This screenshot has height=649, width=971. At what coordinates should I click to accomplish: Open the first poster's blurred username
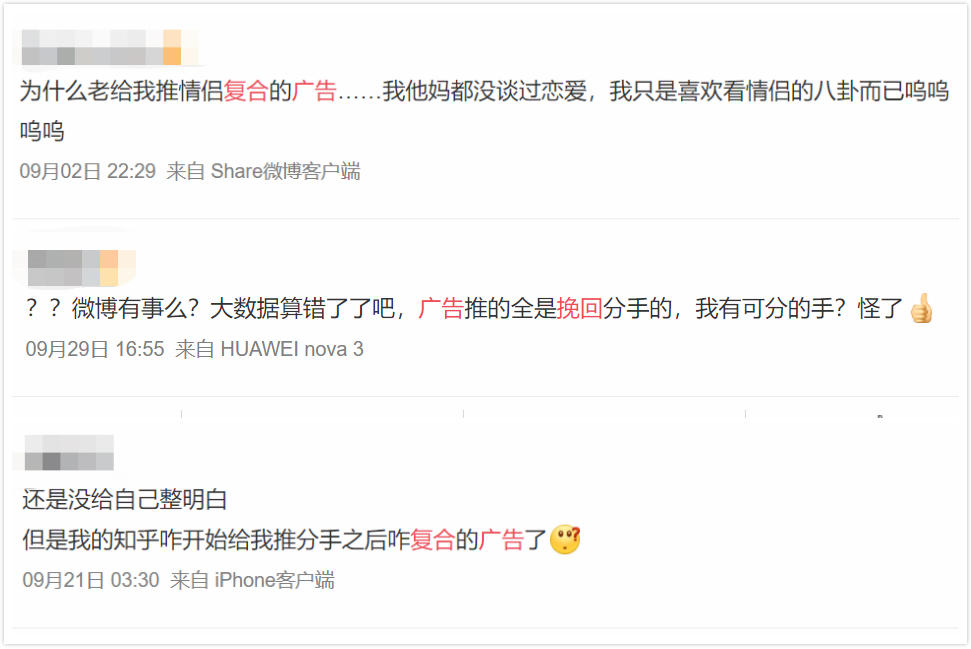92,47
